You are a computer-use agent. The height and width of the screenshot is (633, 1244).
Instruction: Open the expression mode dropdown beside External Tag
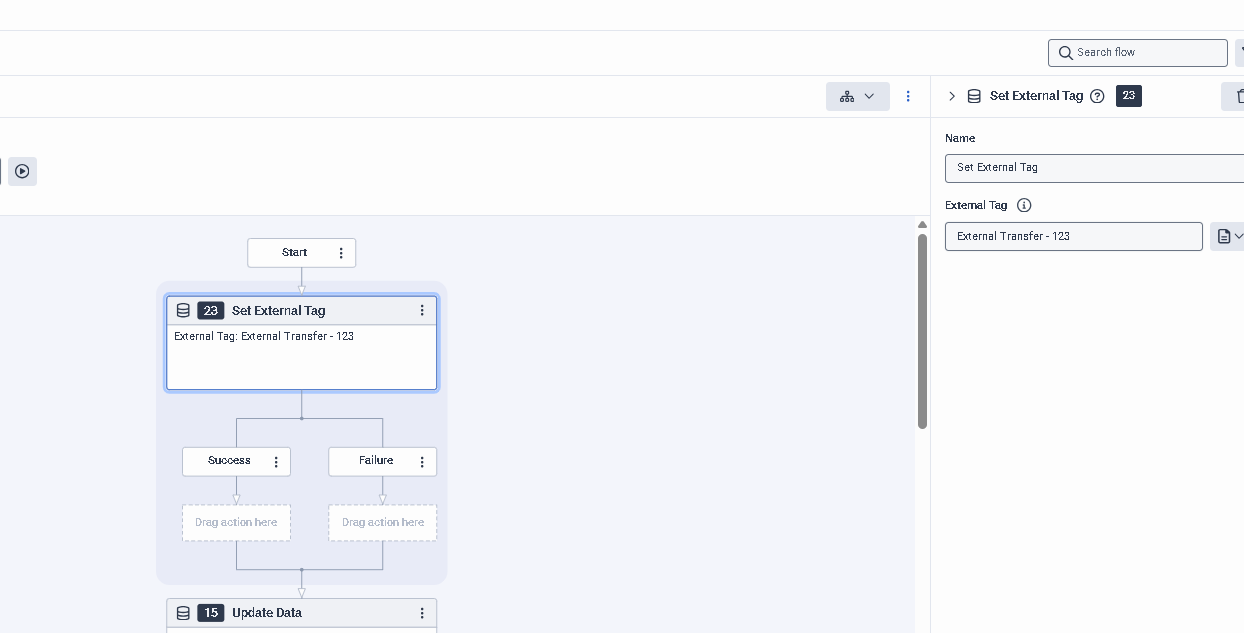pyautogui.click(x=1229, y=236)
